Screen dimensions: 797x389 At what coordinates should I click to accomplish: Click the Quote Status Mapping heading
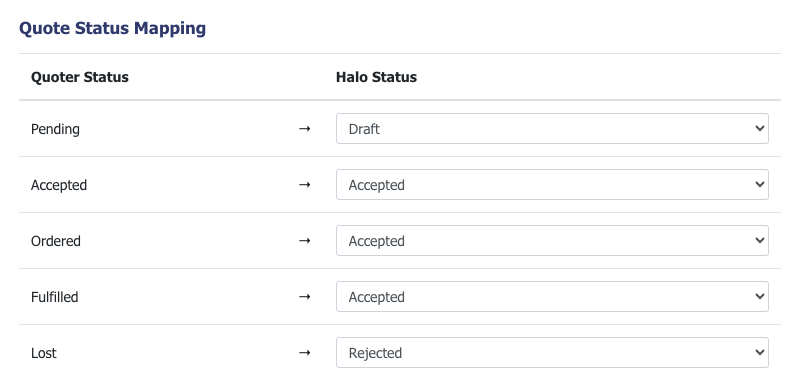(x=112, y=28)
